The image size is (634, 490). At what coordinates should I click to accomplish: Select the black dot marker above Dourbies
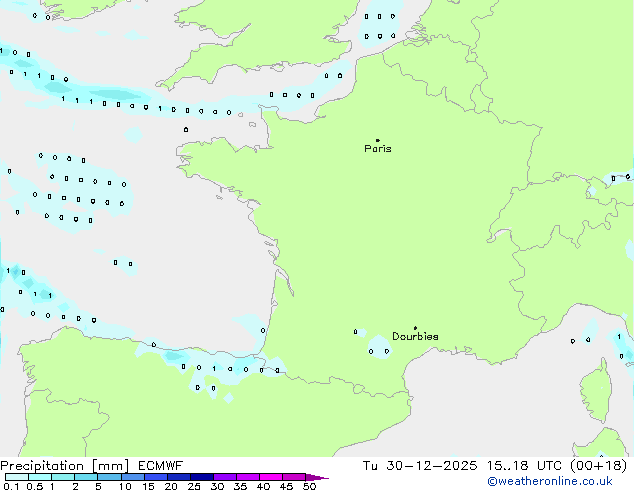415,328
